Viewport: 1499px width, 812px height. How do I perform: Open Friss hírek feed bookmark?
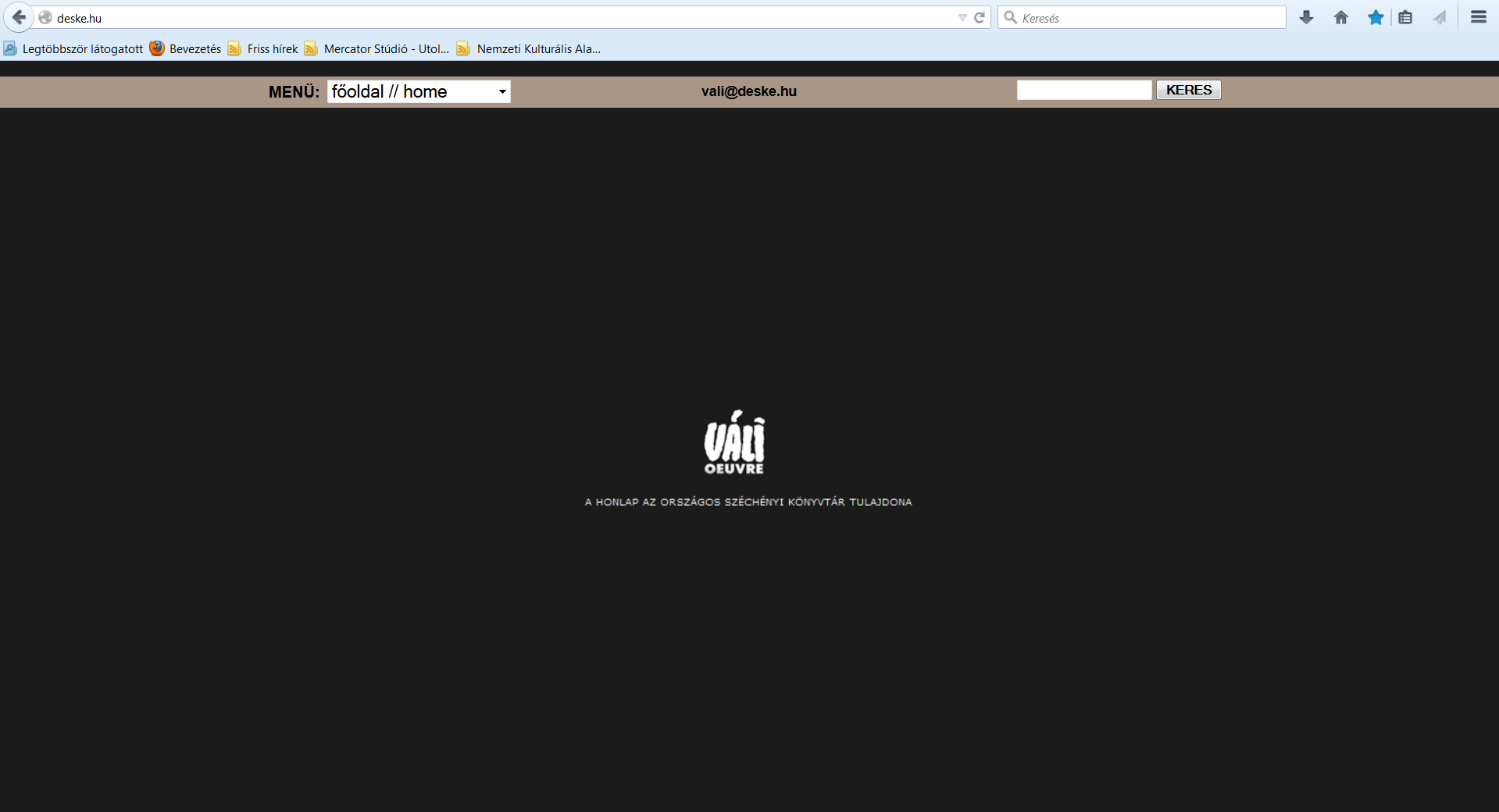pyautogui.click(x=263, y=48)
